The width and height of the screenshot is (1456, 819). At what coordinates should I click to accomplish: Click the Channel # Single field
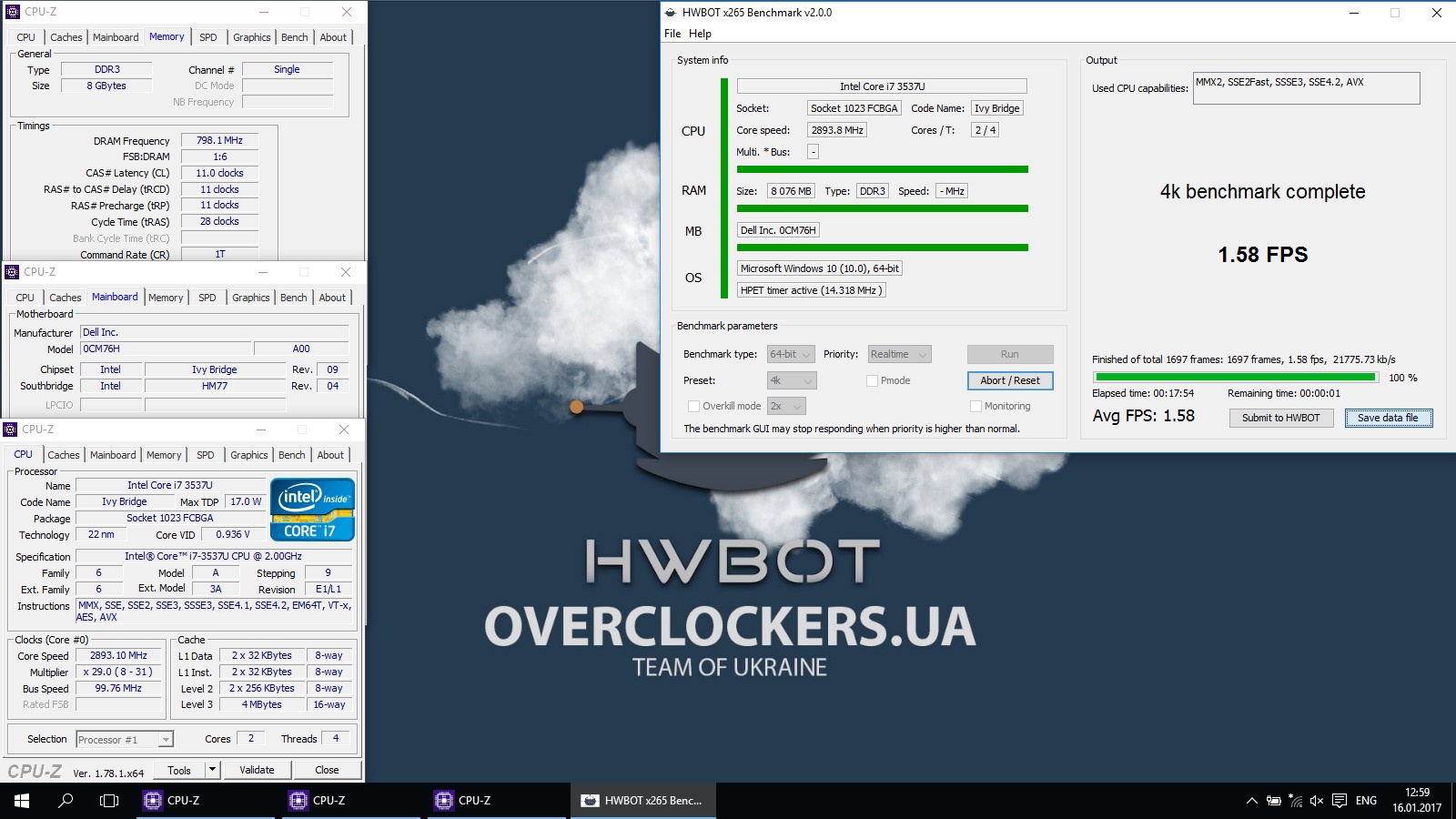[x=287, y=69]
